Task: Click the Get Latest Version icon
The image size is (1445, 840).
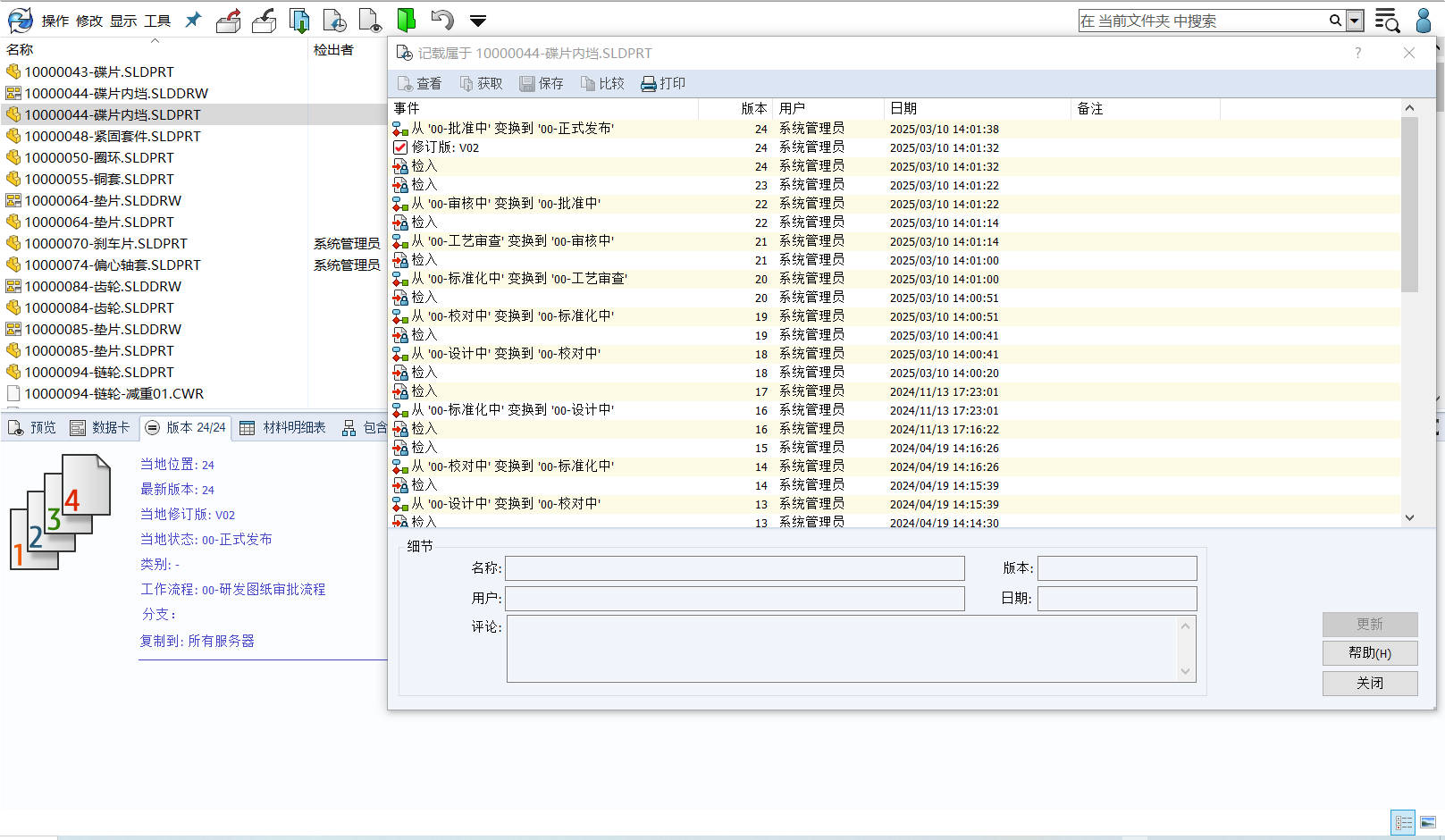Action: 299,21
